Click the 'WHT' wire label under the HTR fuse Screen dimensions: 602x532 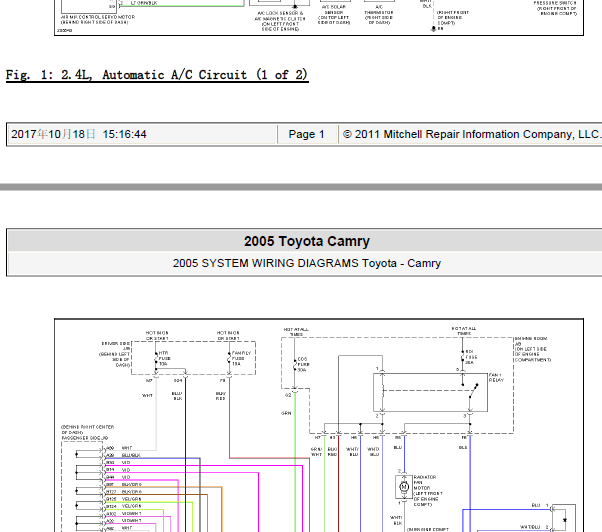click(x=147, y=395)
